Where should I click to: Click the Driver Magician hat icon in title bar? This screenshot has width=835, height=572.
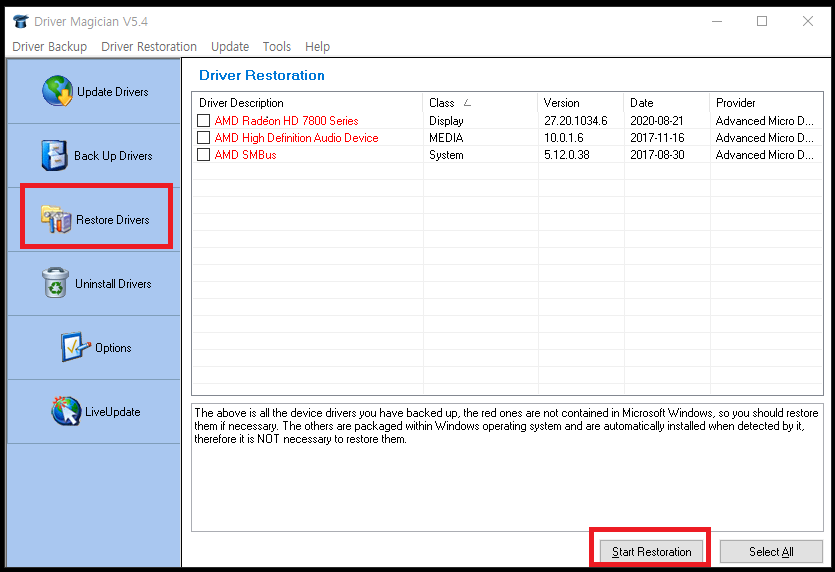click(x=21, y=21)
